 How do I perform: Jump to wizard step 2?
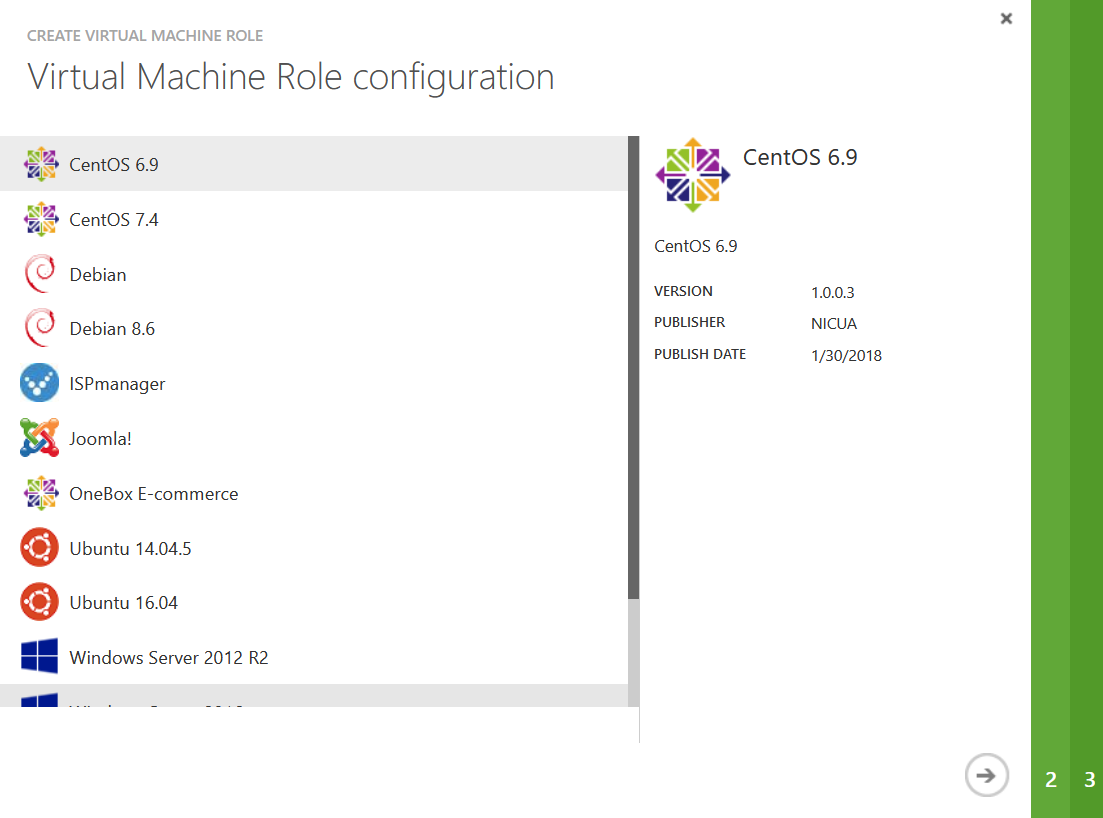point(1051,779)
